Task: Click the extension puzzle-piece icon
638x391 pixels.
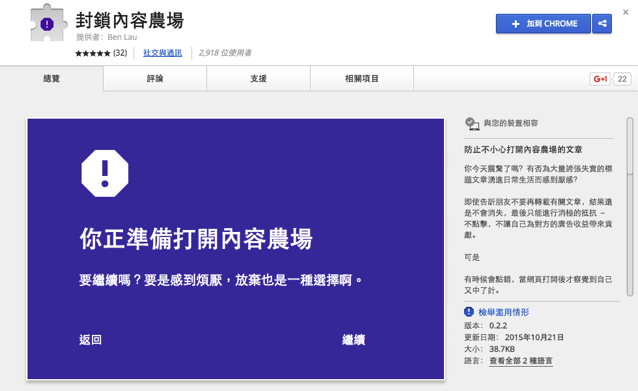Action: 48,23
